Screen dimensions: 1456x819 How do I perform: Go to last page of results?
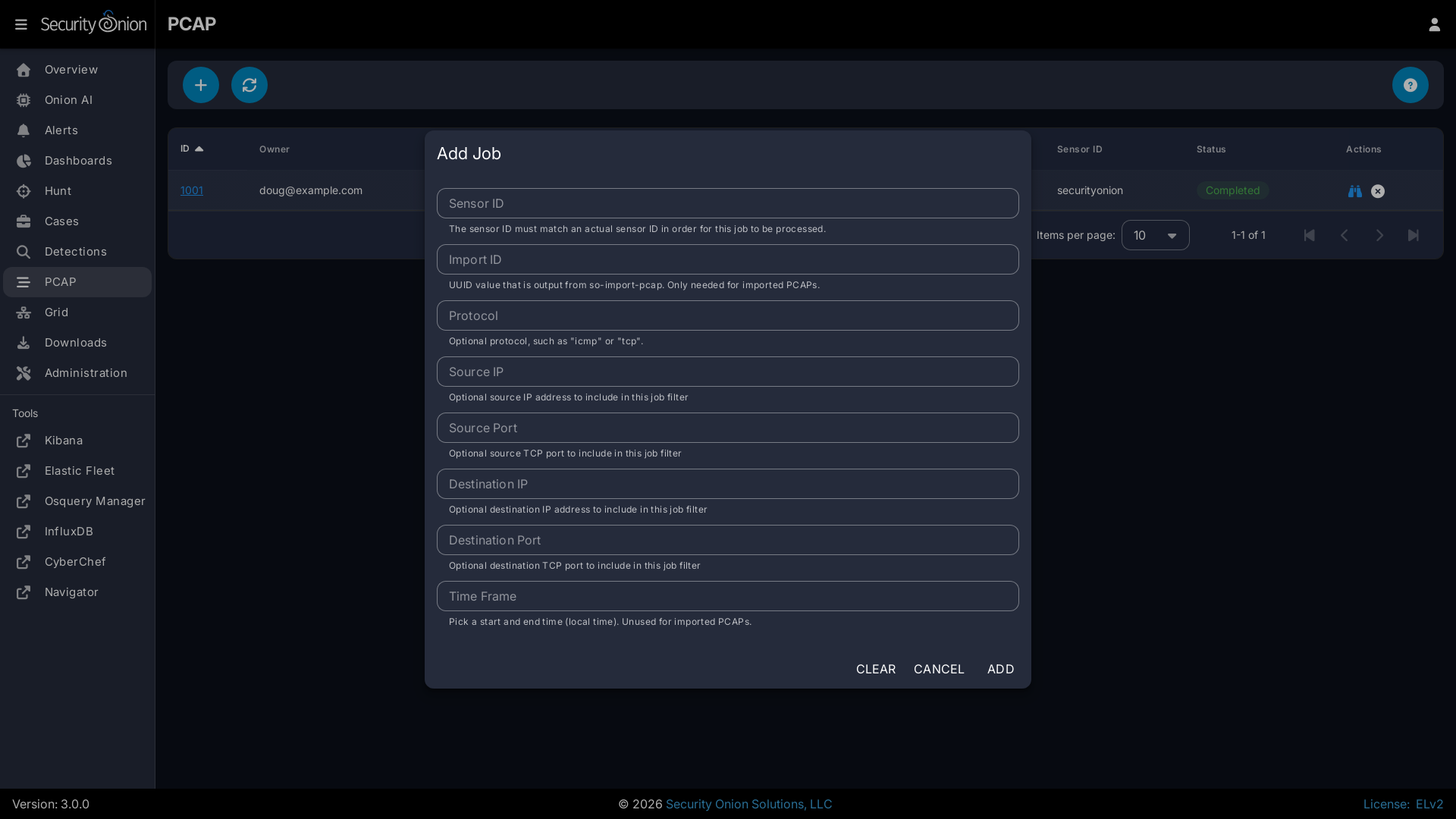click(x=1413, y=235)
